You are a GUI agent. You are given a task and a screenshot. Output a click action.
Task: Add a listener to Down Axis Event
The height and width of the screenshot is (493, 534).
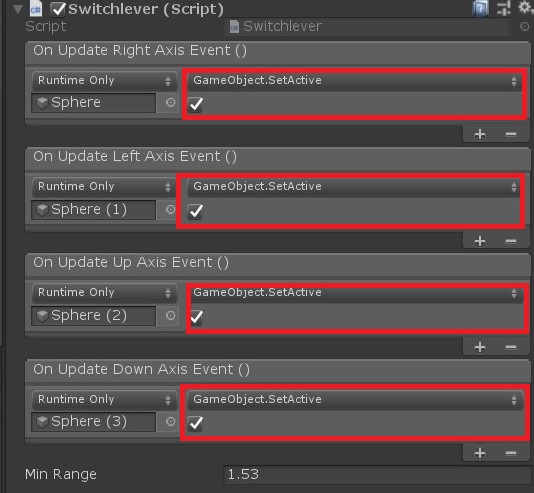point(480,453)
